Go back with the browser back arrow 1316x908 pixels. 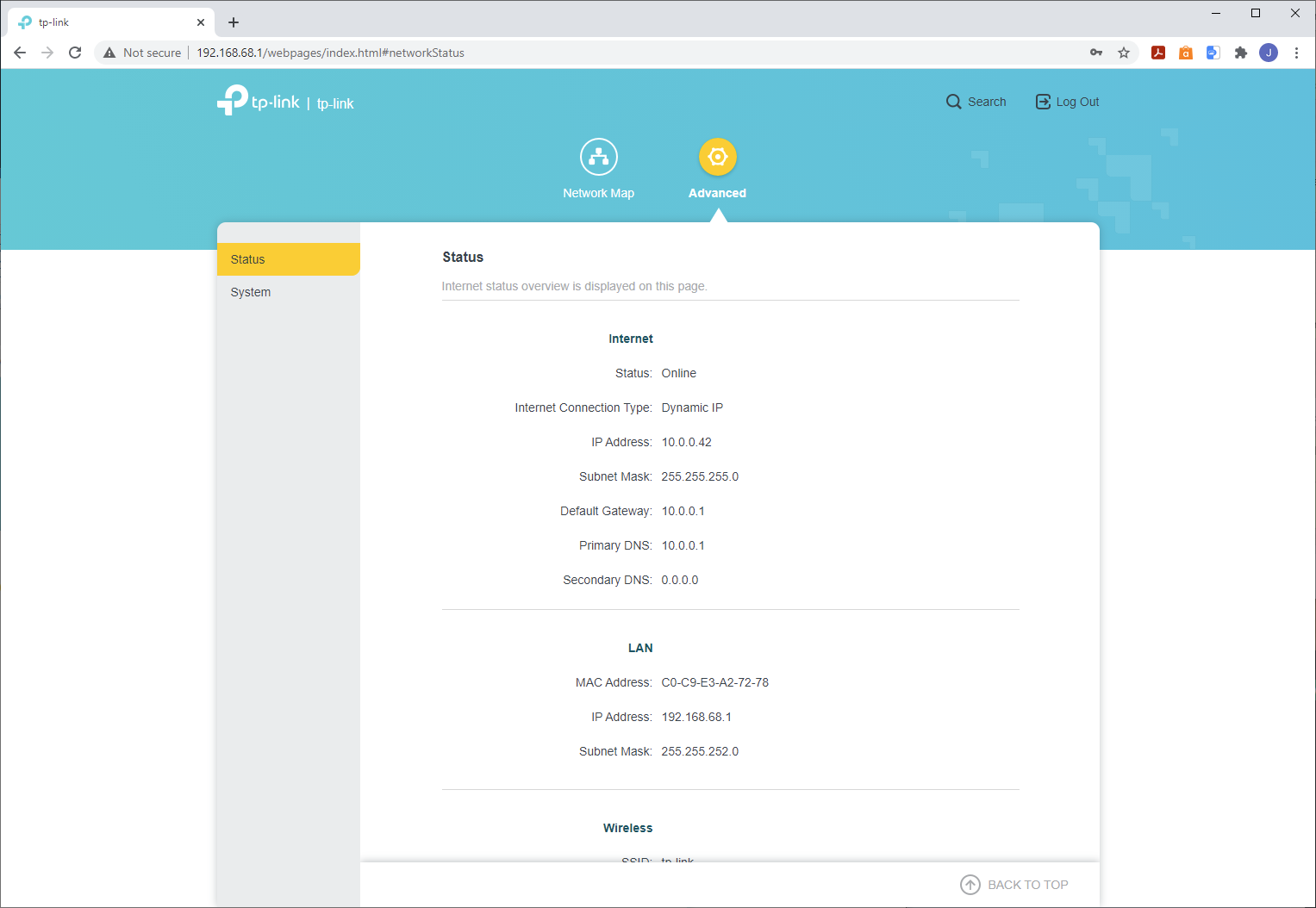20,53
